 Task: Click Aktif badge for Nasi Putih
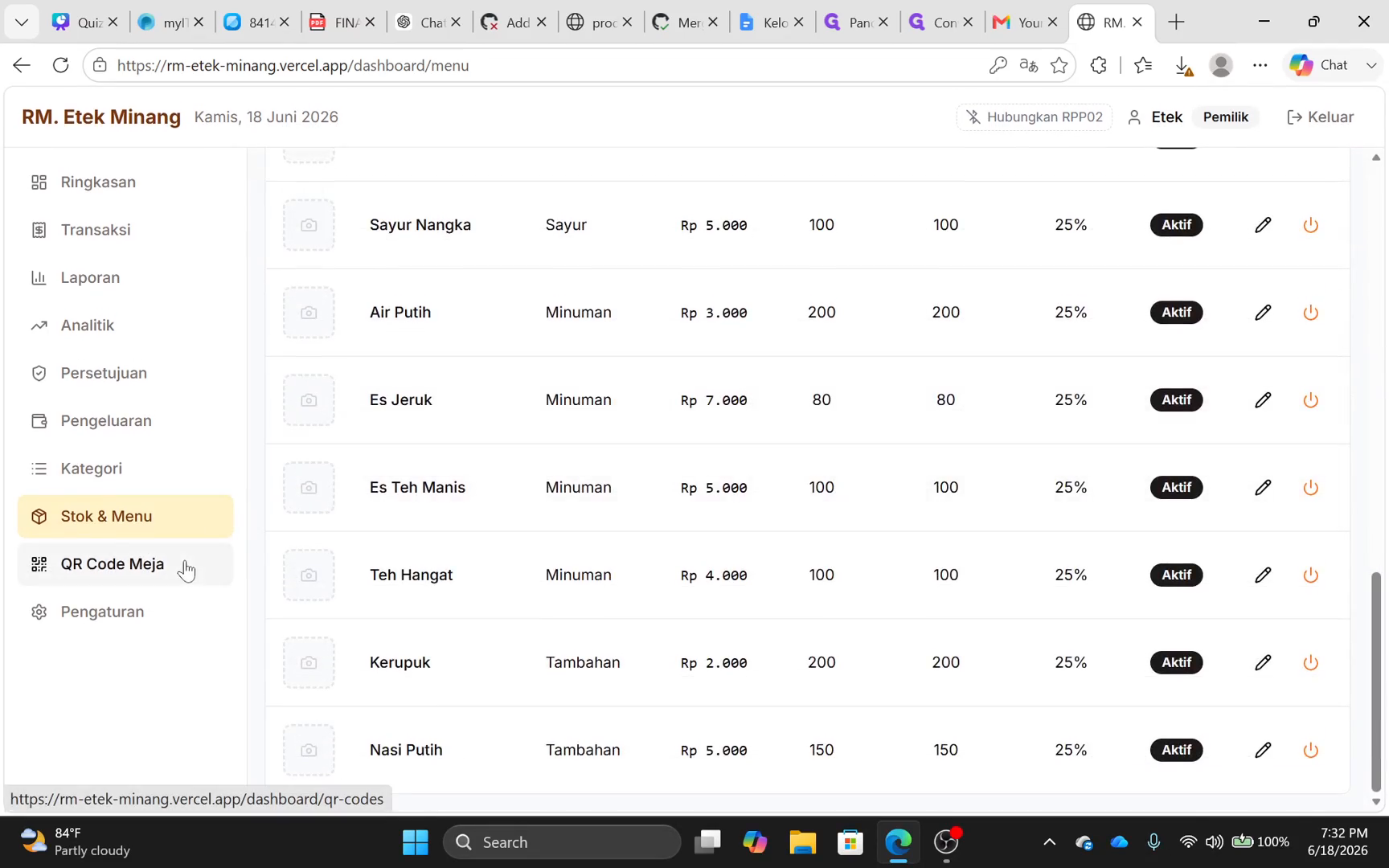point(1176,751)
